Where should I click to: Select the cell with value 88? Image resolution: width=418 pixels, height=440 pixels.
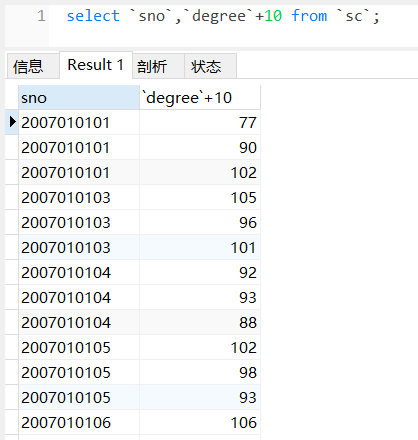[200, 322]
